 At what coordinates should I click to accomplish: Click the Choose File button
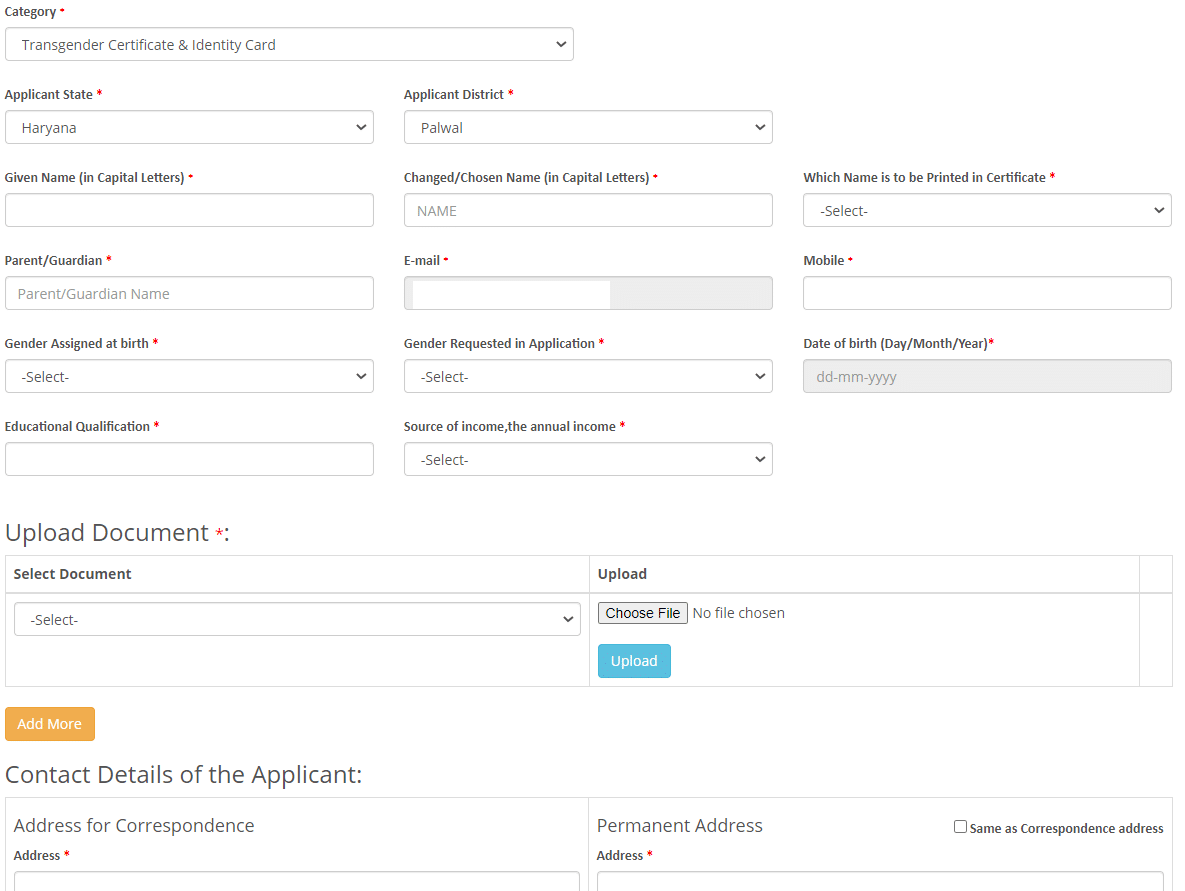[x=642, y=613]
